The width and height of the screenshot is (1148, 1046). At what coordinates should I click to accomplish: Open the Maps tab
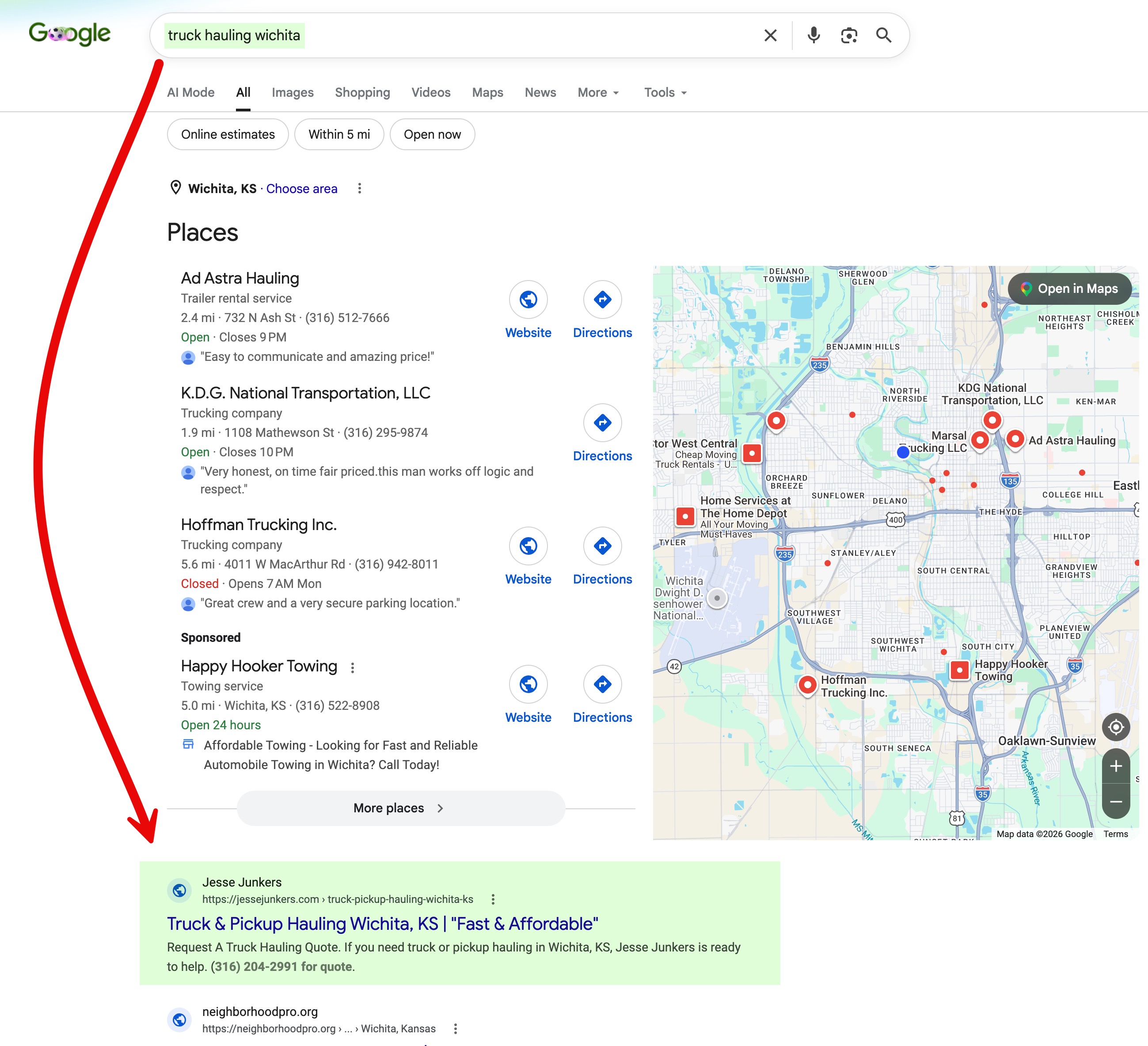click(x=487, y=92)
